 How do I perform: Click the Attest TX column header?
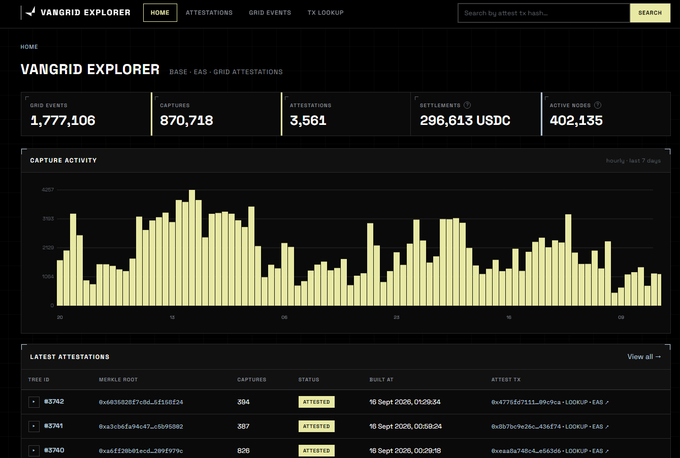pyautogui.click(x=506, y=379)
